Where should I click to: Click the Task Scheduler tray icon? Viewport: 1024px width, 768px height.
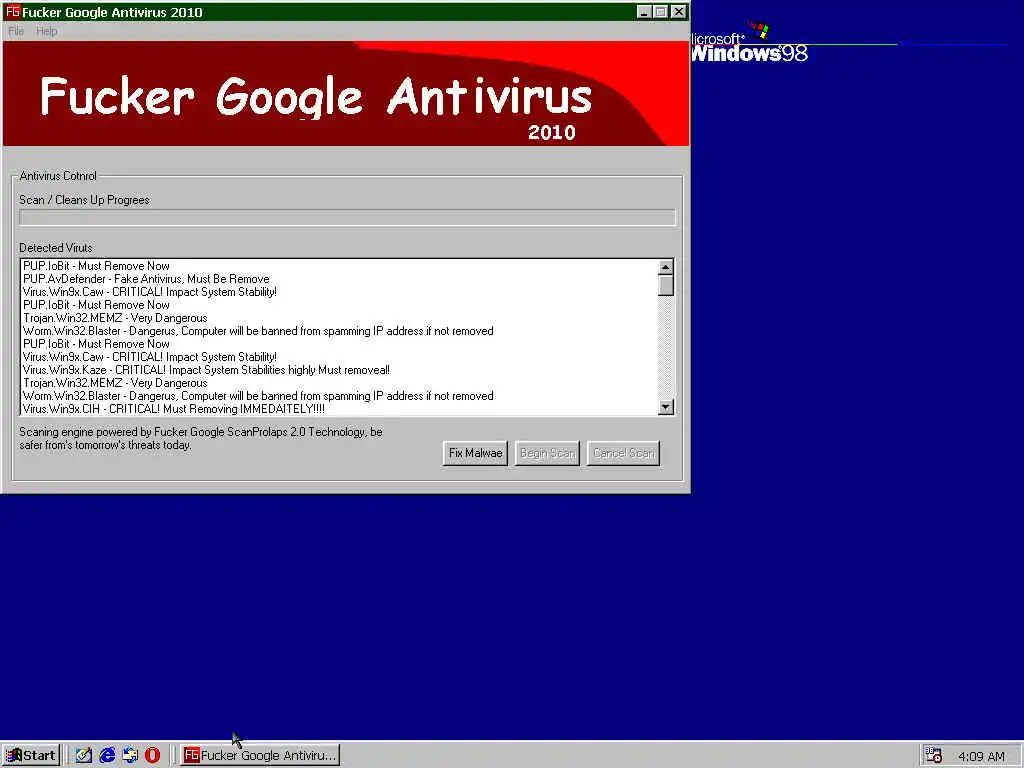click(933, 755)
